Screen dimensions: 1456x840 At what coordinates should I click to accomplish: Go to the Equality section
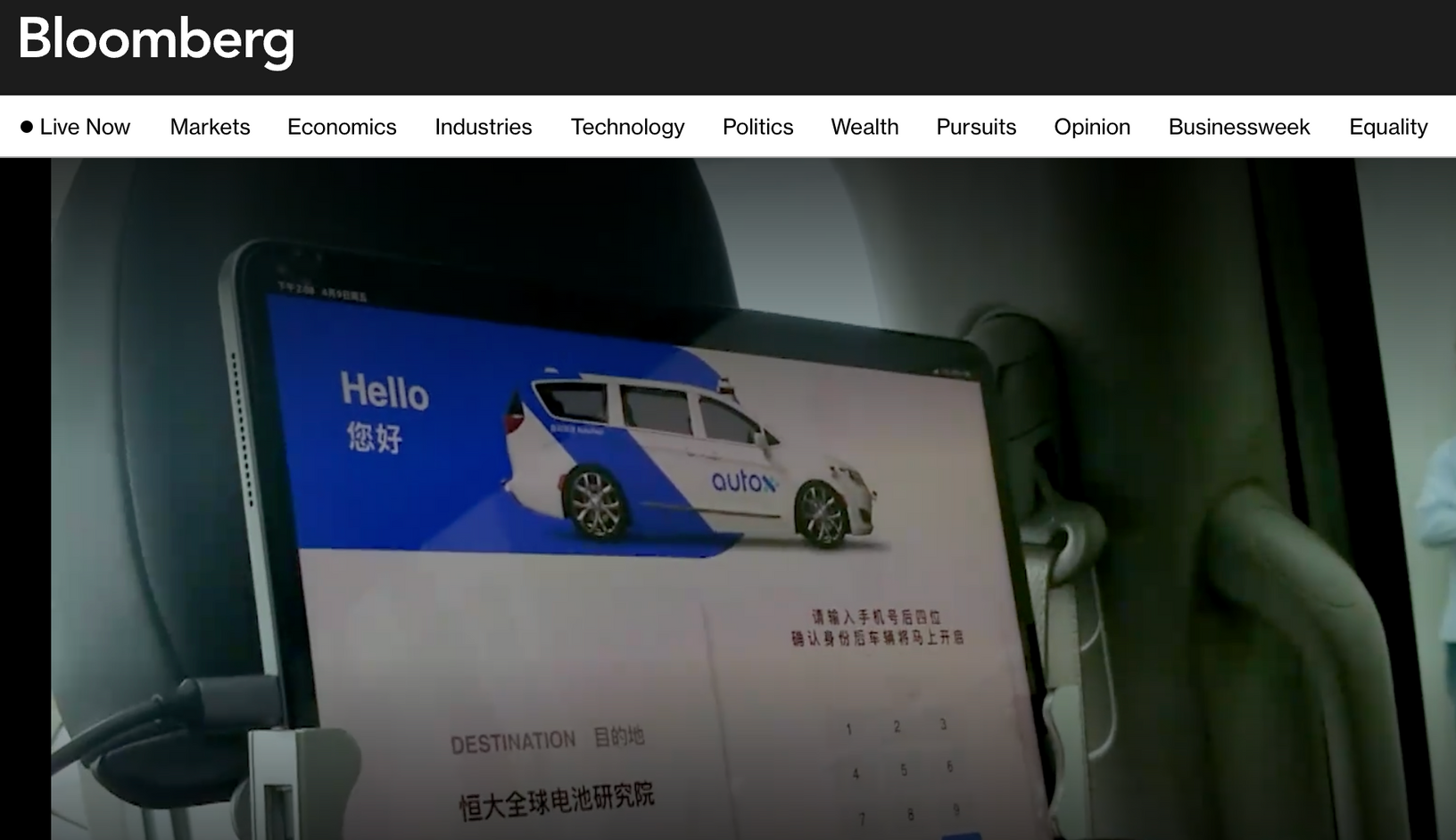click(x=1388, y=127)
